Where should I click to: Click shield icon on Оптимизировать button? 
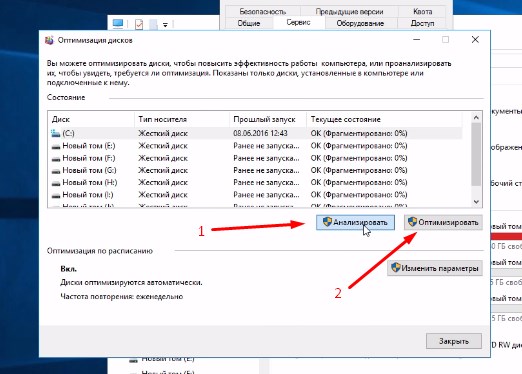pos(413,222)
